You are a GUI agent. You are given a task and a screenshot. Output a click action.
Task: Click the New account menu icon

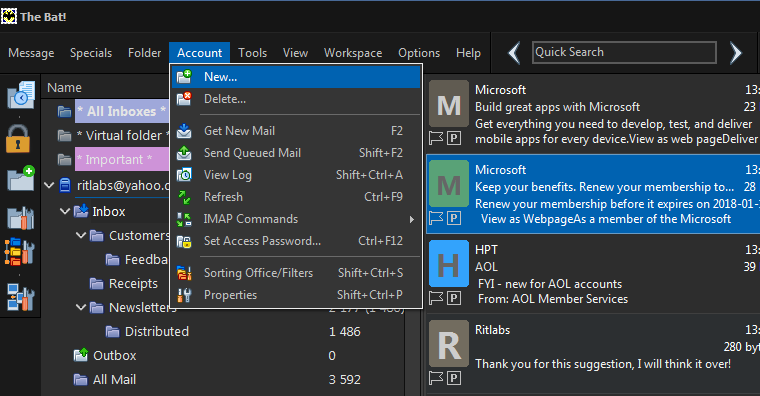pos(184,77)
